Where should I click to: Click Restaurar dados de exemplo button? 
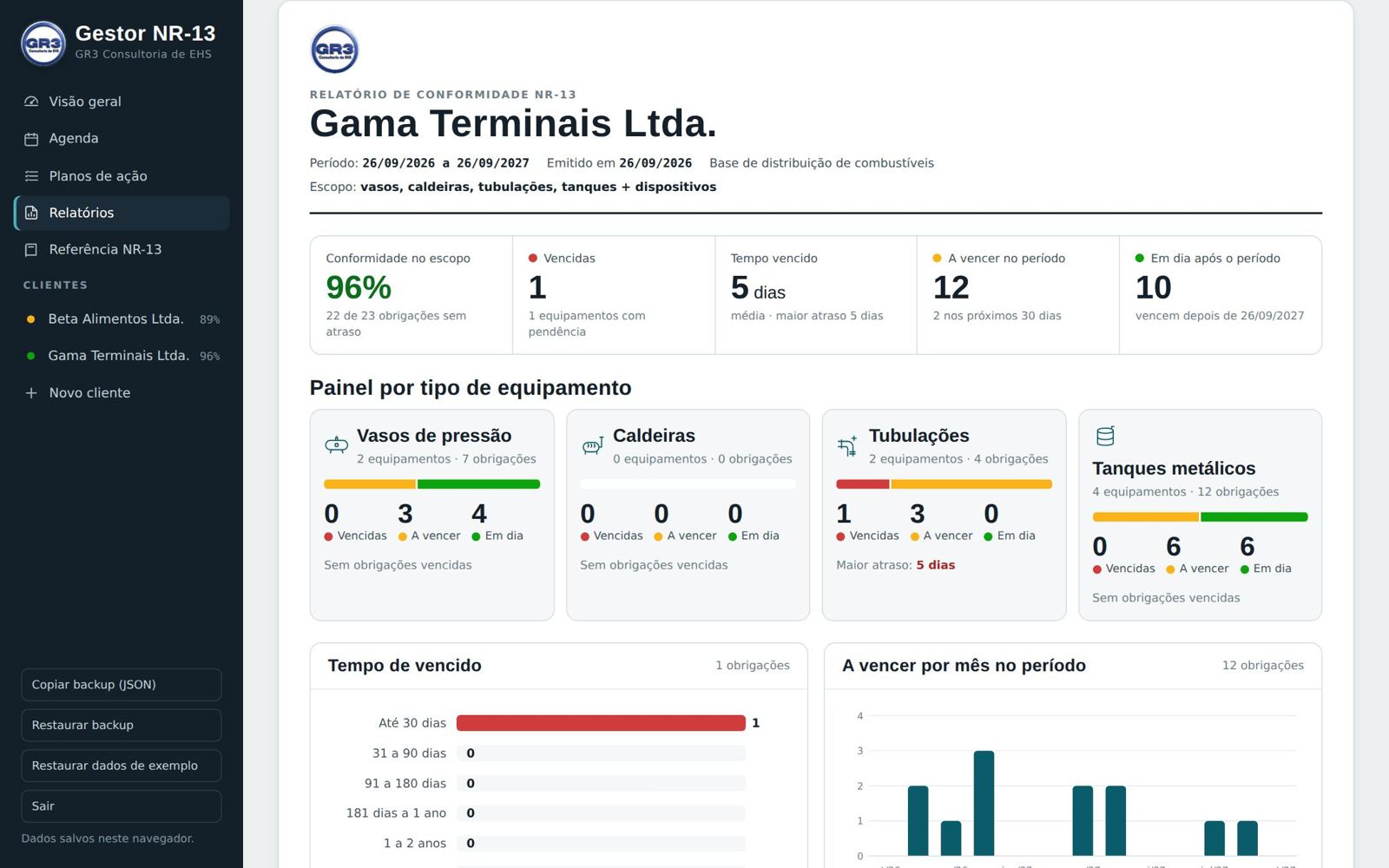click(x=122, y=766)
